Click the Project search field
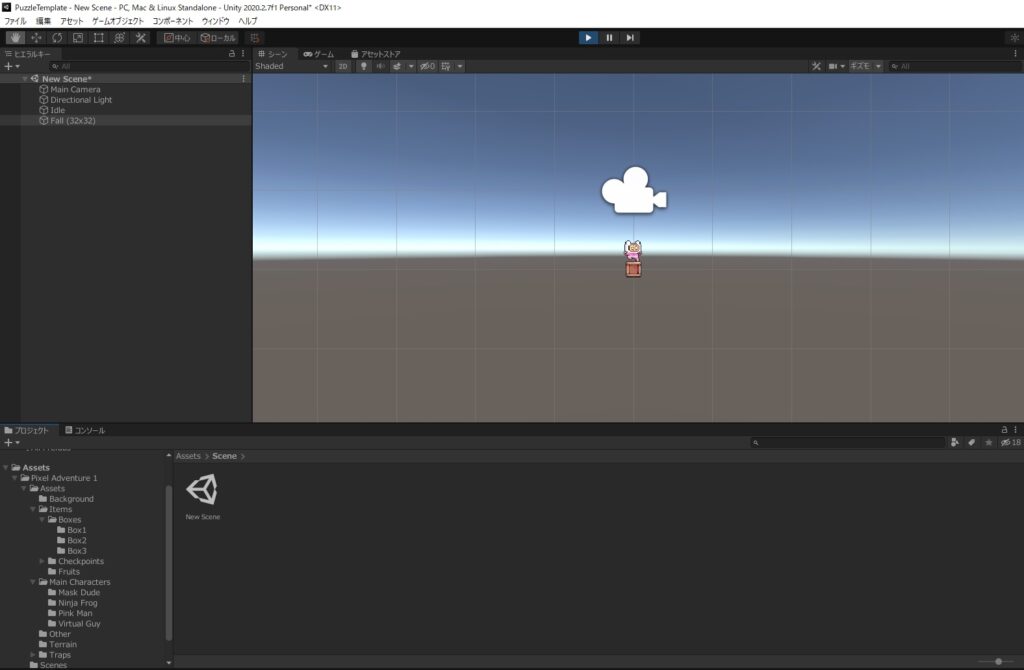 tap(848, 442)
